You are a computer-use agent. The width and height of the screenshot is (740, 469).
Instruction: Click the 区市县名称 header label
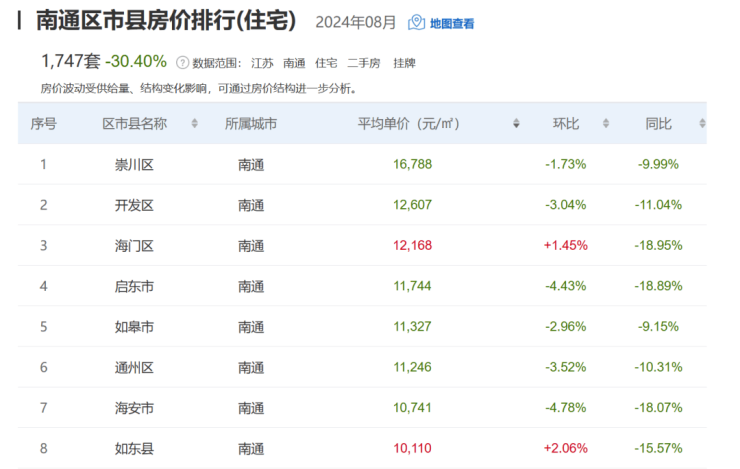point(135,124)
